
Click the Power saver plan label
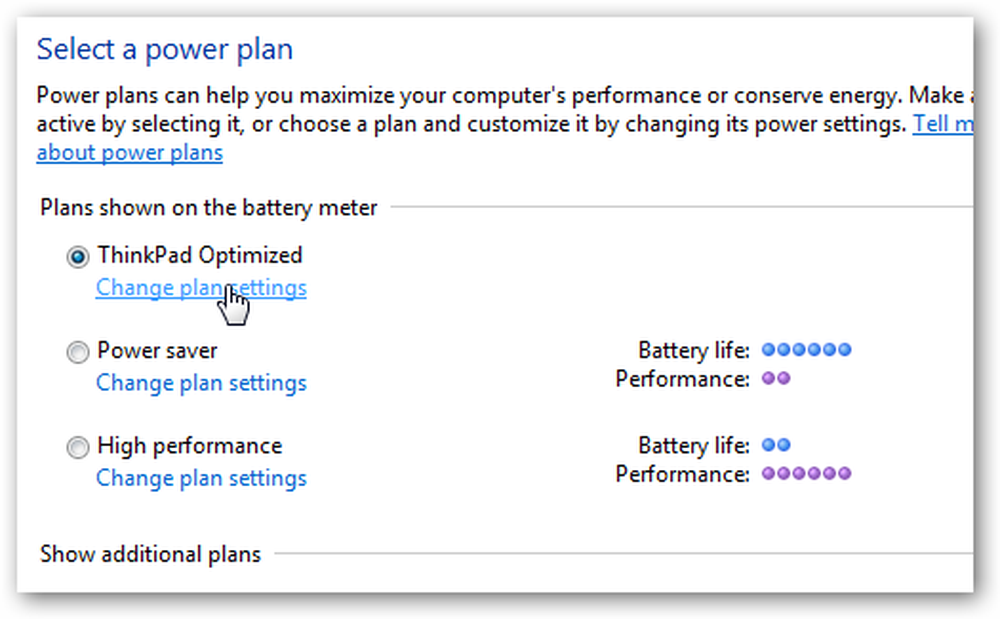pos(157,350)
